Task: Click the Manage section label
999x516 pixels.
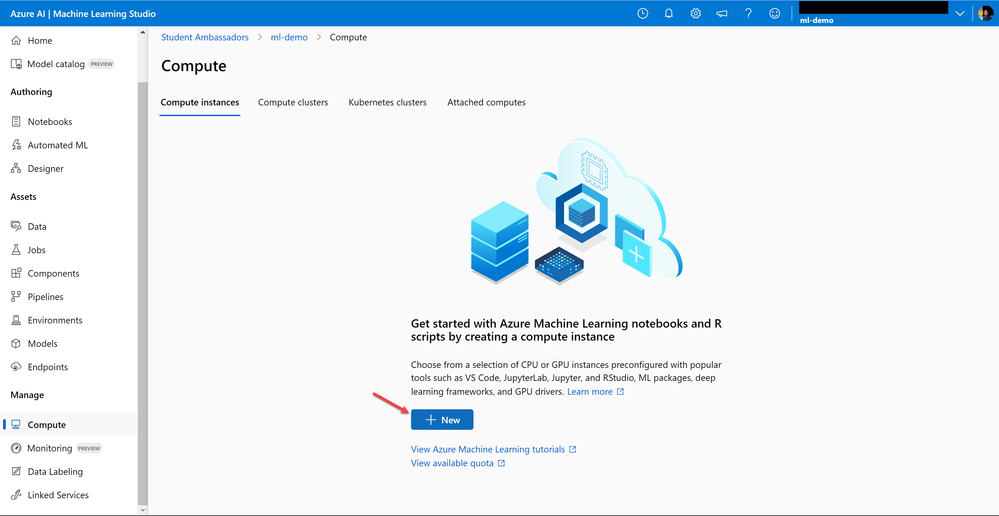Action: pos(27,395)
